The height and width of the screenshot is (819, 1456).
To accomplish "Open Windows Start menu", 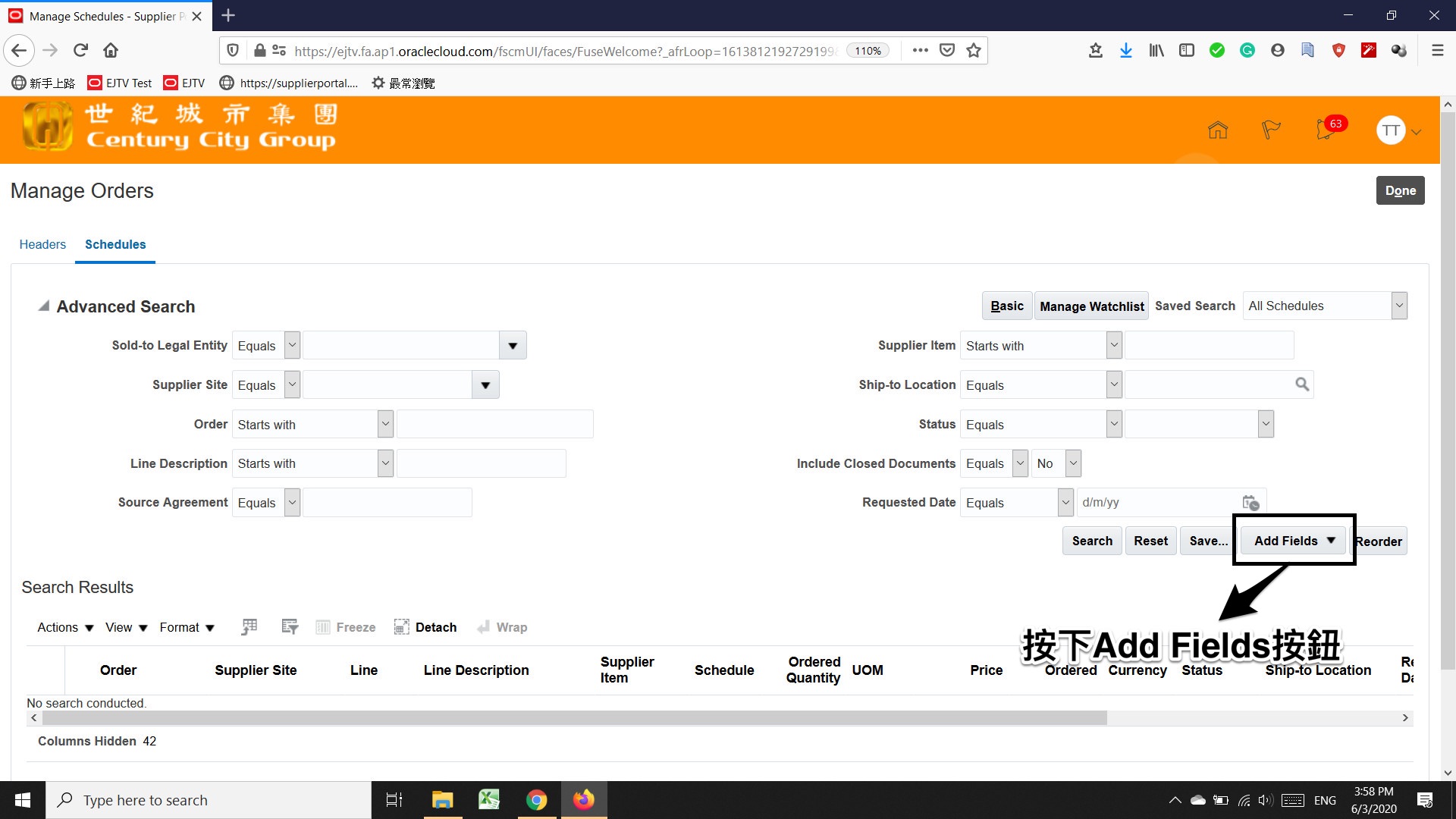I will tap(23, 800).
